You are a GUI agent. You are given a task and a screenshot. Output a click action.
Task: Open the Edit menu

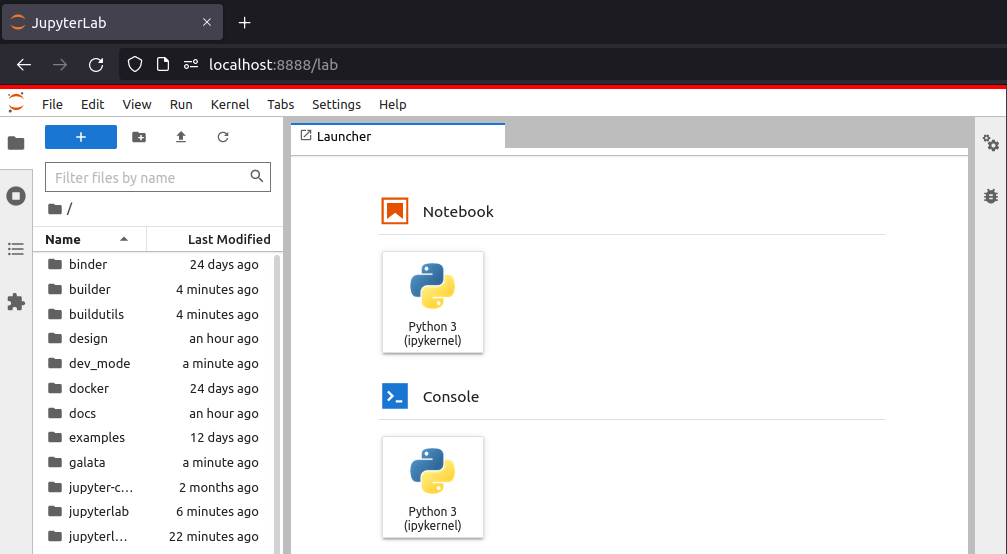click(x=92, y=104)
